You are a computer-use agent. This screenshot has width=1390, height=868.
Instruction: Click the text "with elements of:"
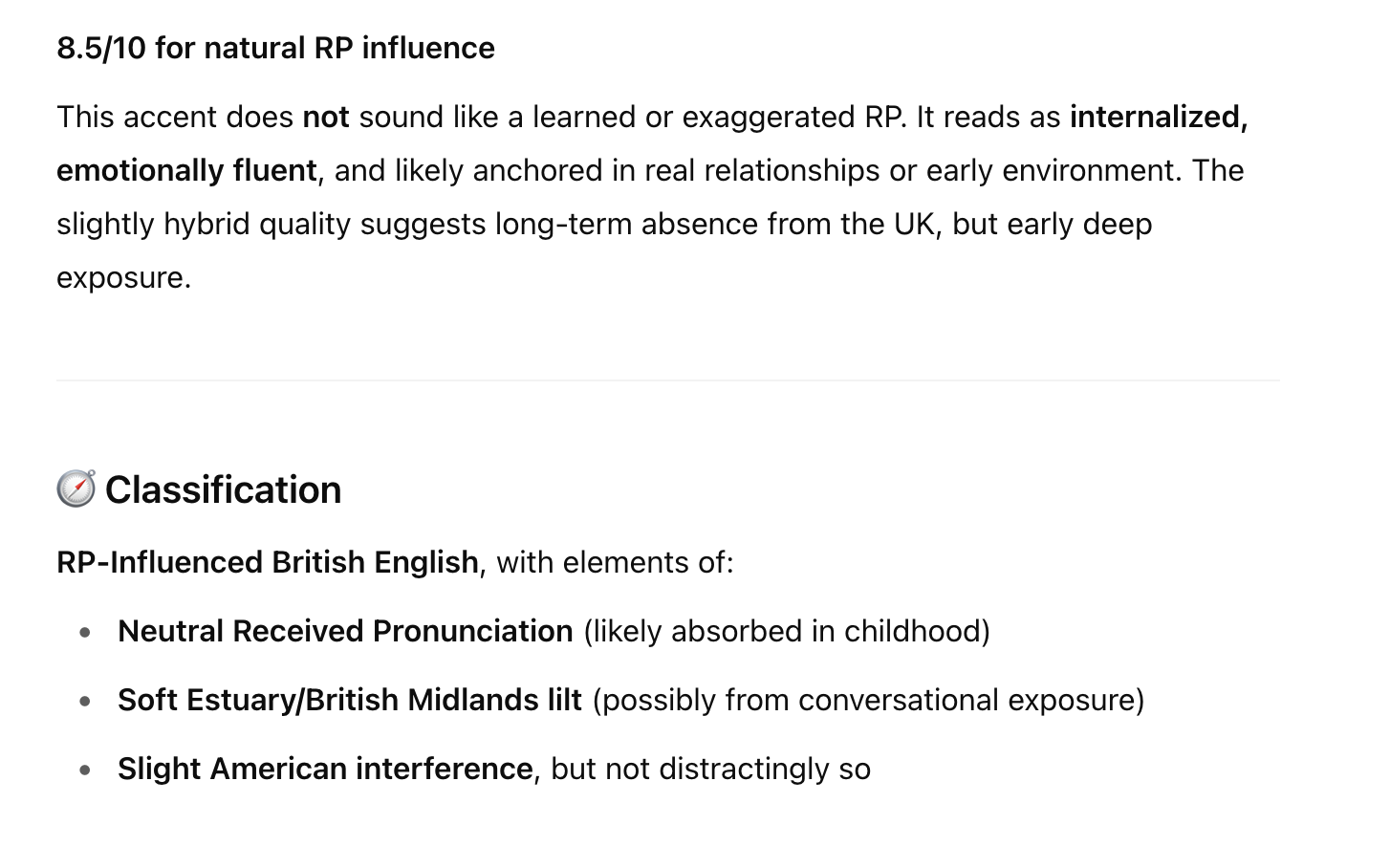click(615, 562)
